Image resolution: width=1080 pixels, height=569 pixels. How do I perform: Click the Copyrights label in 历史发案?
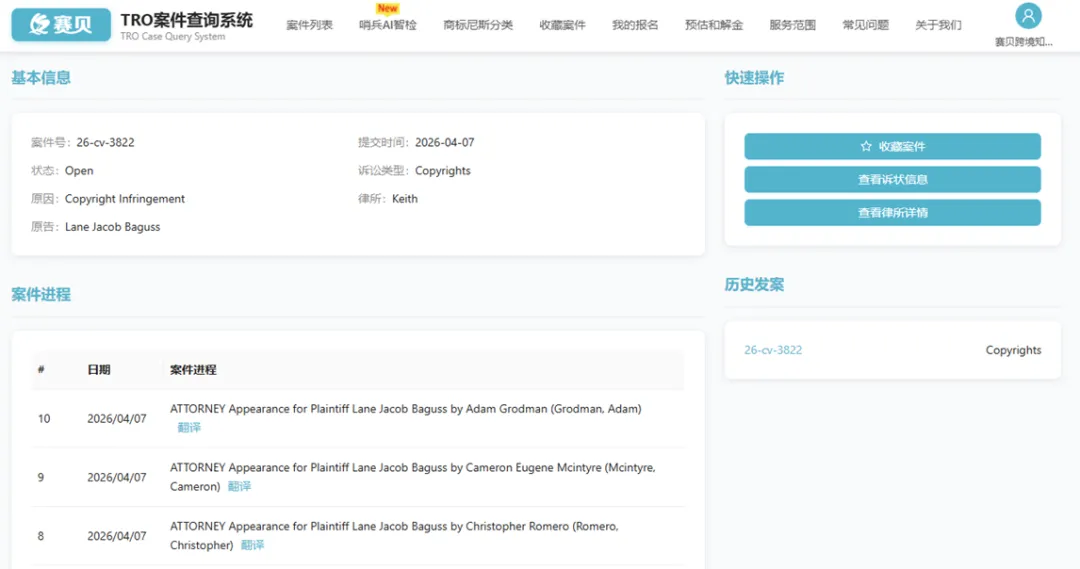click(x=1013, y=350)
